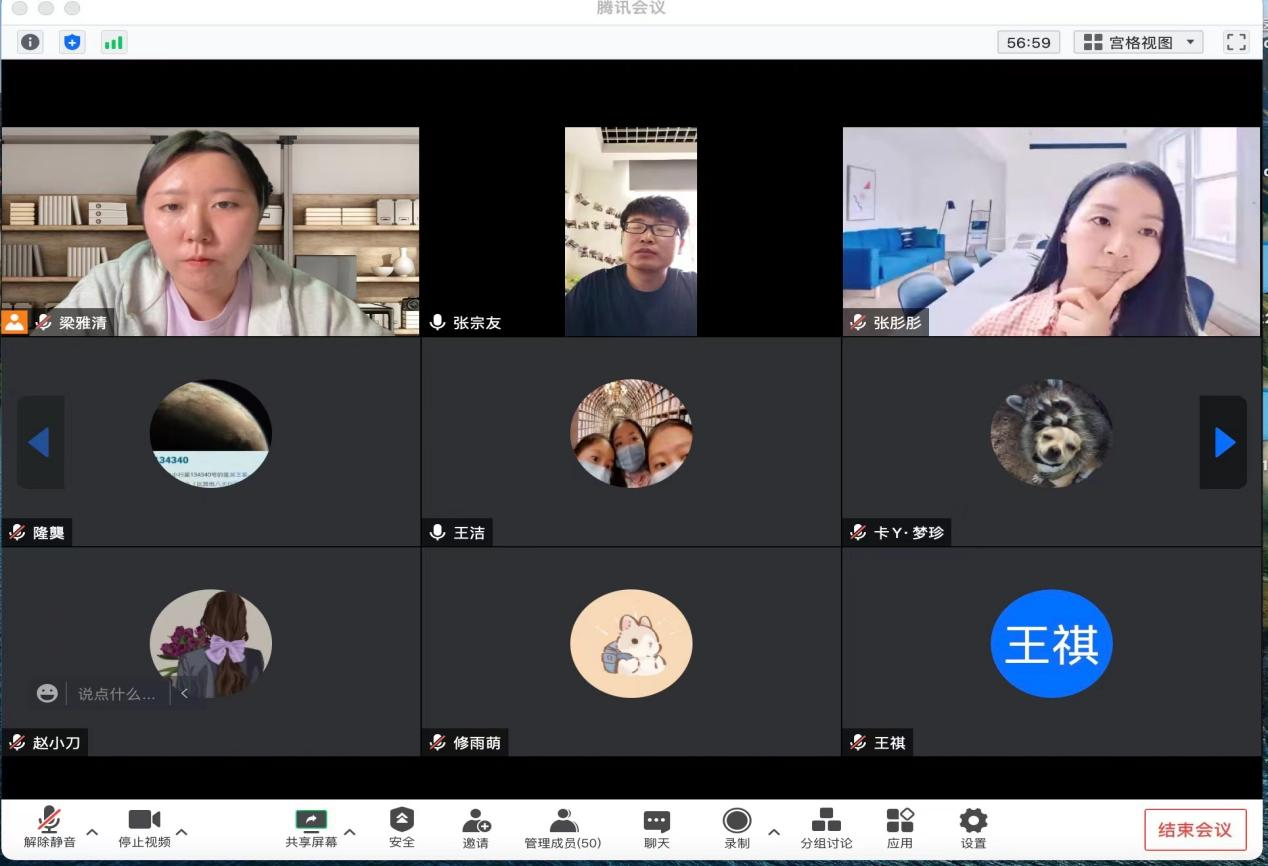Viewport: 1268px width, 866px height.
Task: Start recording the meeting (录制)
Action: point(737,827)
